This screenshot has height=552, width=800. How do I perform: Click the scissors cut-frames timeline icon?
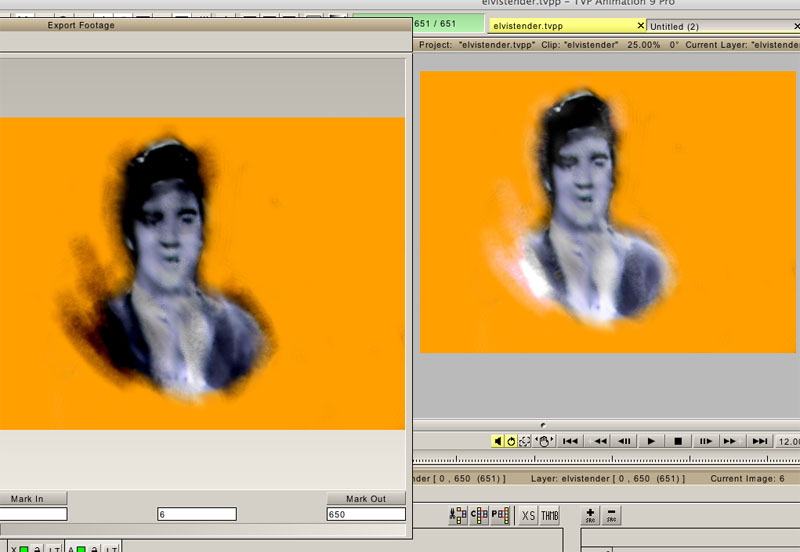pos(458,515)
